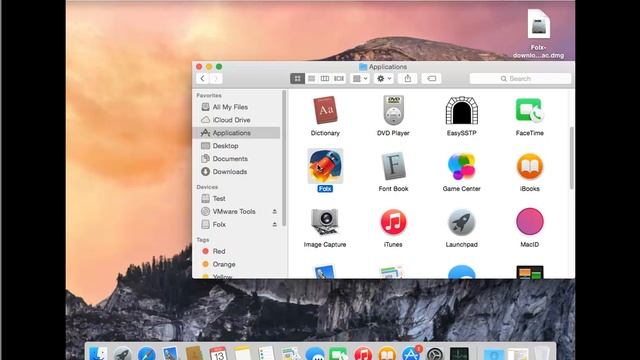Eject the VMware Tools volume

[x=275, y=211]
